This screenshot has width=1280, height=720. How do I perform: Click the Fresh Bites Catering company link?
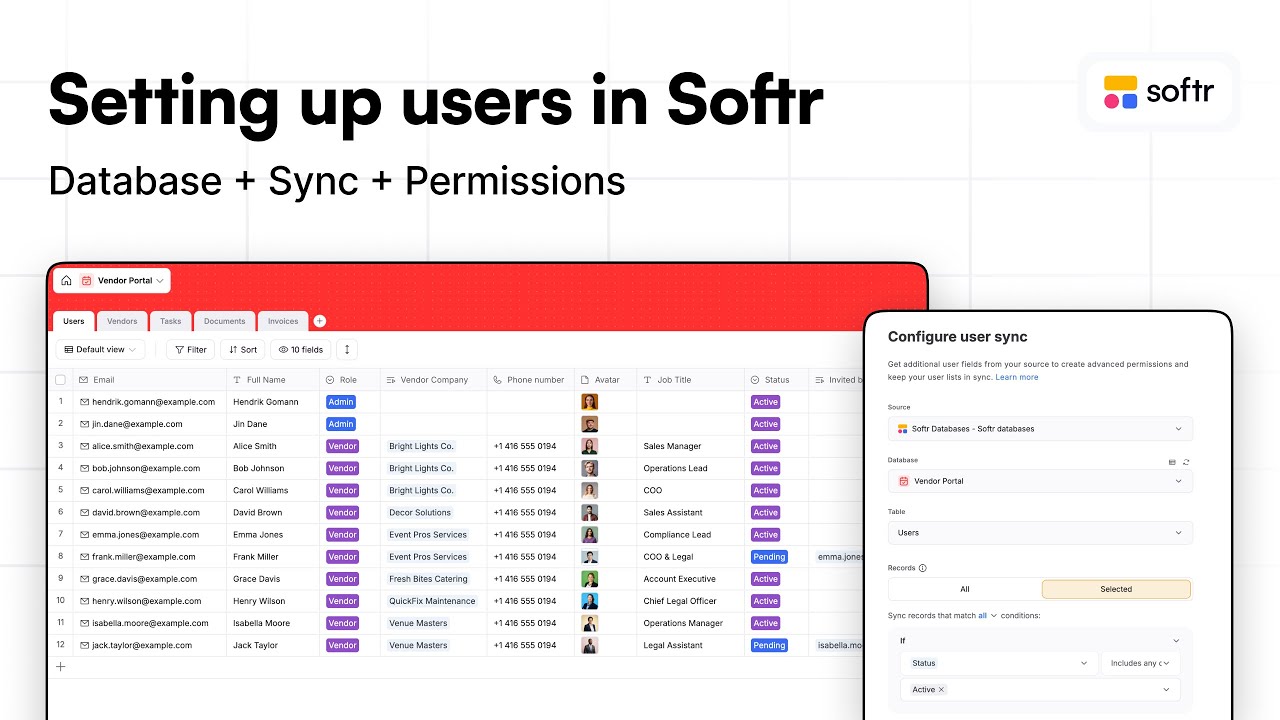click(428, 579)
